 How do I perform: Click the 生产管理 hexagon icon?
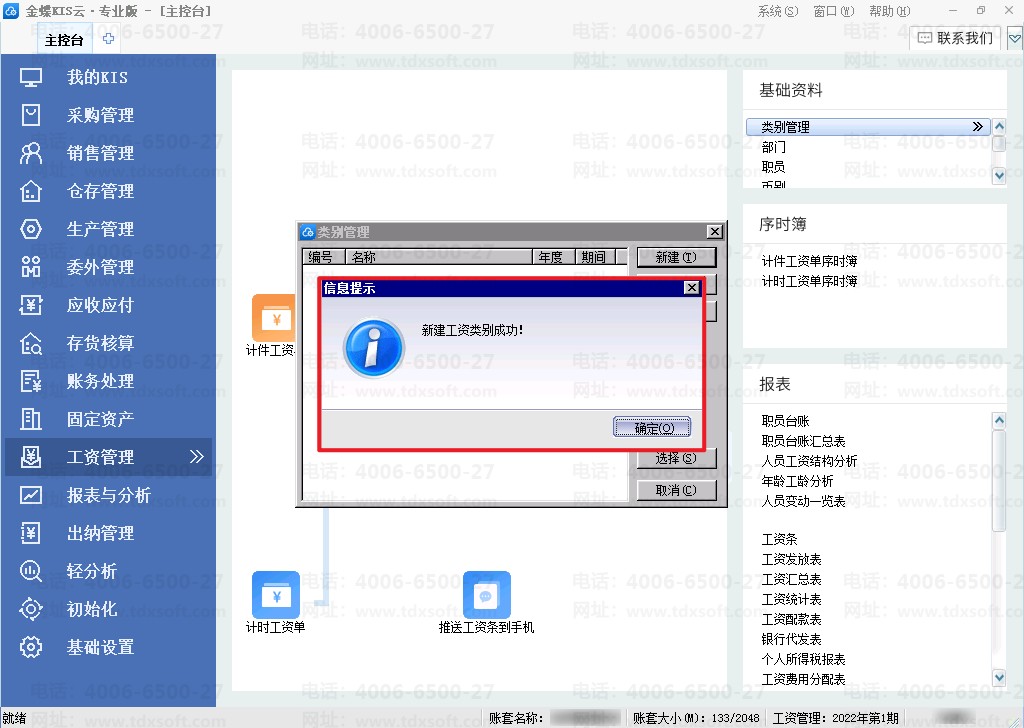[31, 229]
